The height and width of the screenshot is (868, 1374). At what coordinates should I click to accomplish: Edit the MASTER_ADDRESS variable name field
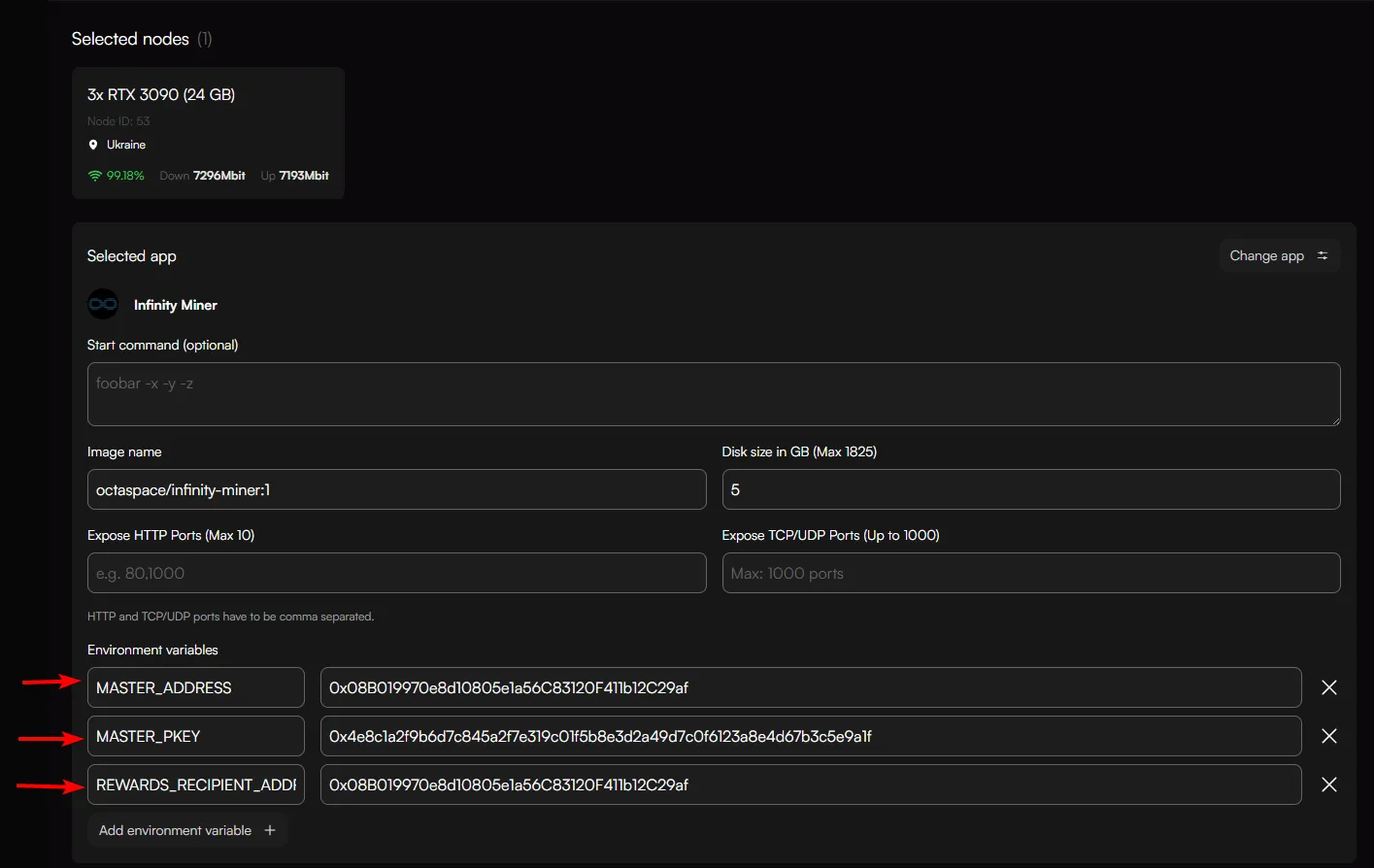(196, 687)
